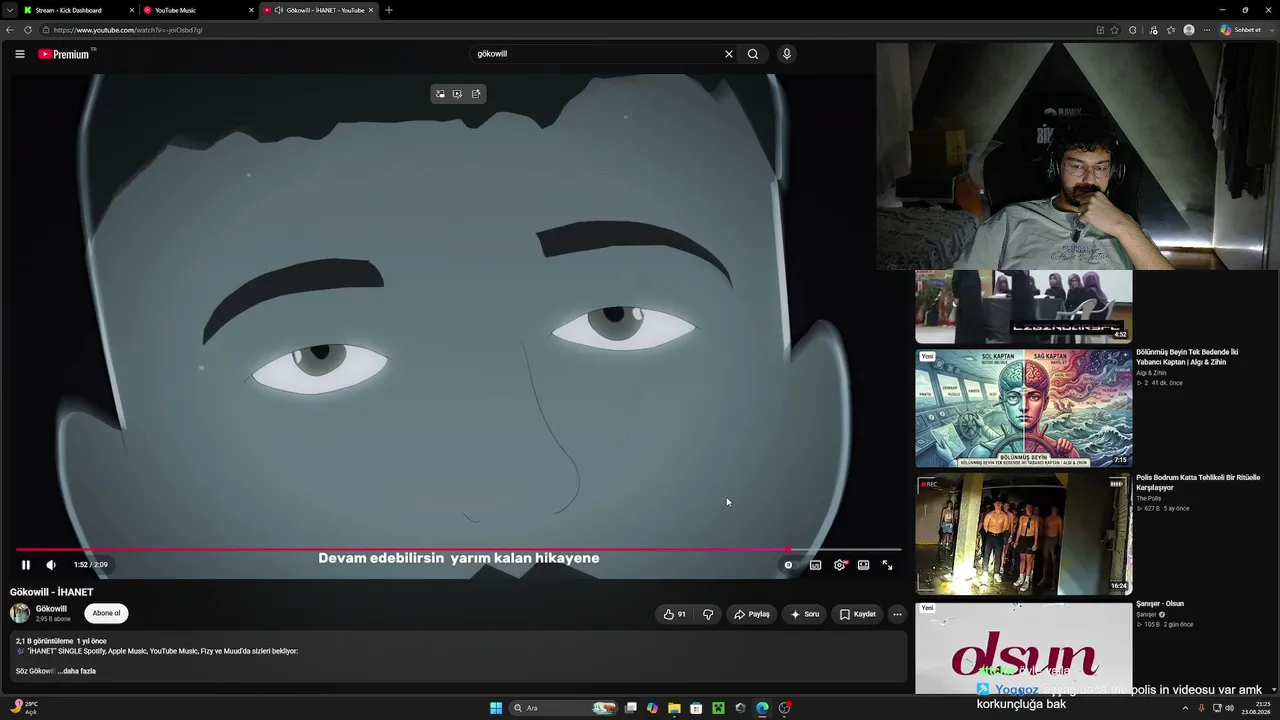Viewport: 1280px width, 720px height.
Task: Open 'Bölünmüş Beyin Tek Bedende' video title
Action: (1187, 357)
